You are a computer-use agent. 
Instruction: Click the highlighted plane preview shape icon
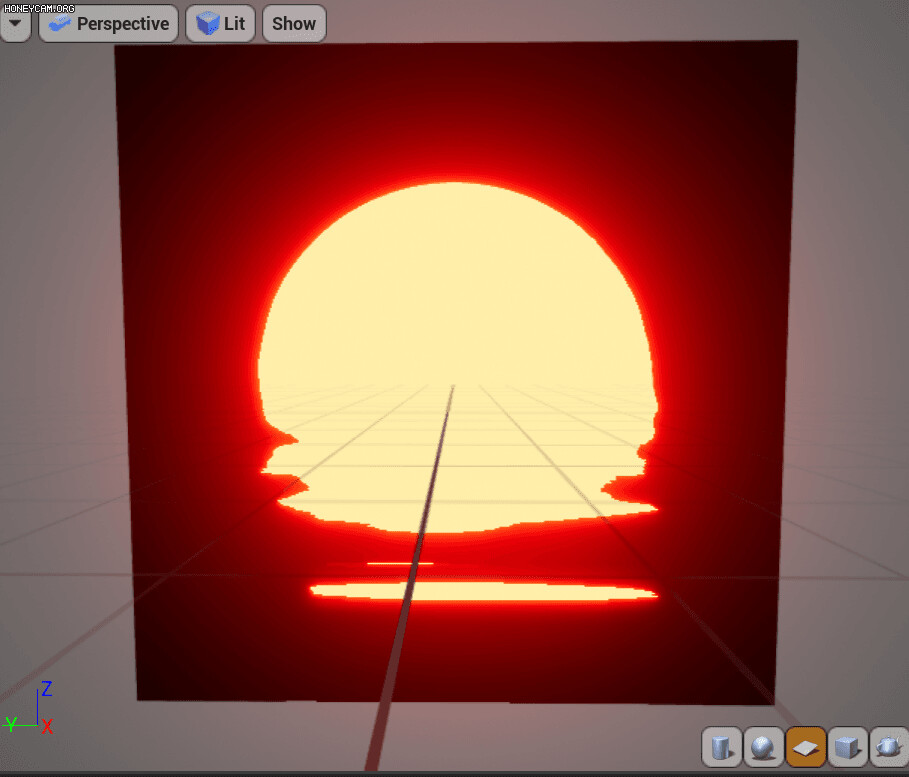pos(805,747)
